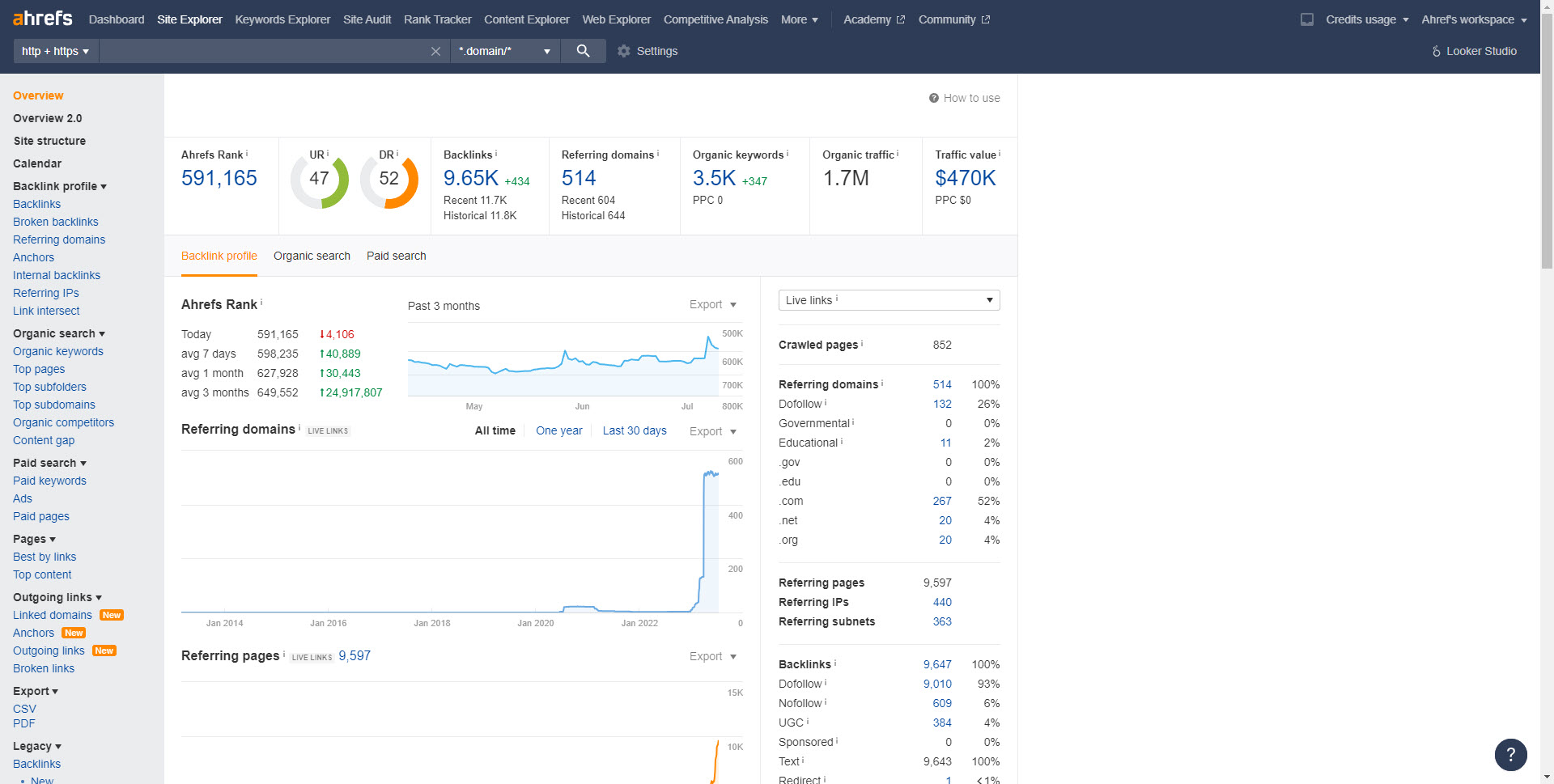Open Link intersect report
This screenshot has height=784, width=1554.
46,311
